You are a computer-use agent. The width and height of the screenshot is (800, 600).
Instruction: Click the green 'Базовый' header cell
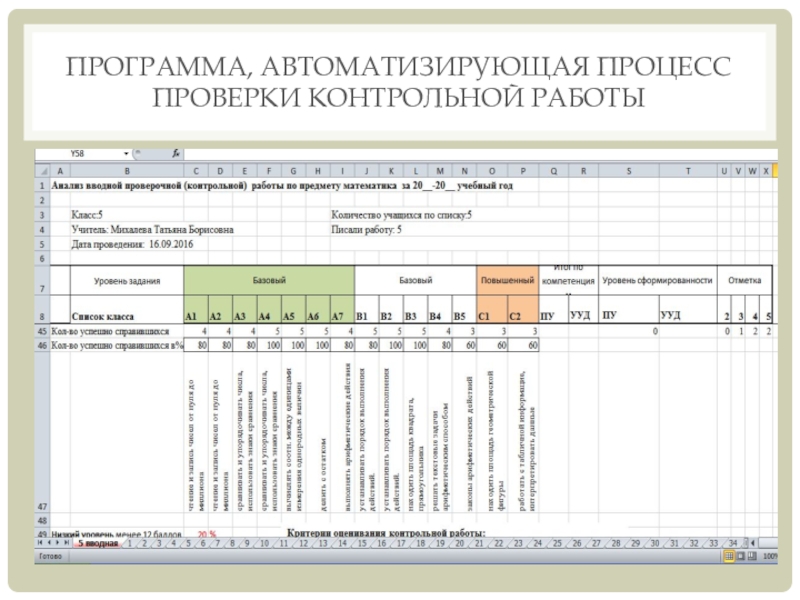point(267,281)
